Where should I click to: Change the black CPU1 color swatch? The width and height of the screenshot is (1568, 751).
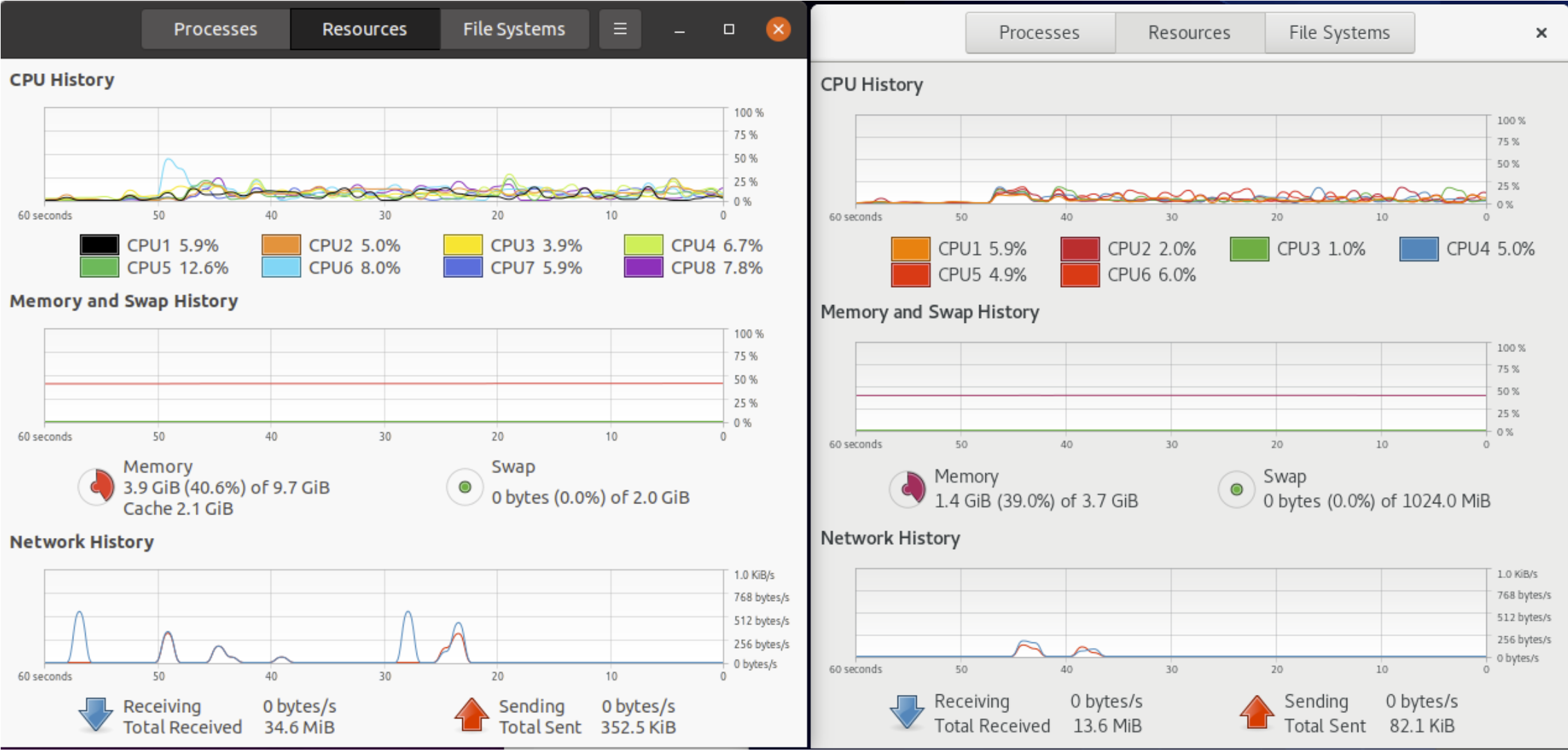pyautogui.click(x=99, y=245)
